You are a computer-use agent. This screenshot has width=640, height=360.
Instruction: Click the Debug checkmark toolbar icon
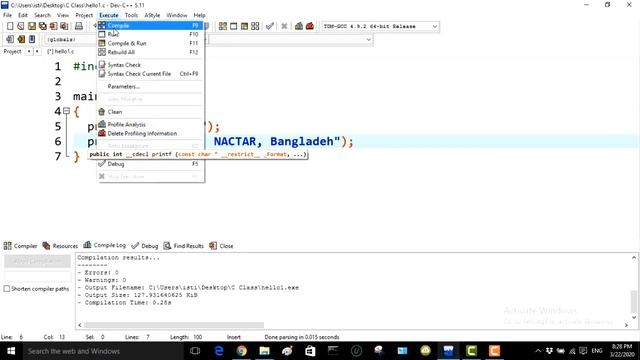270,26
